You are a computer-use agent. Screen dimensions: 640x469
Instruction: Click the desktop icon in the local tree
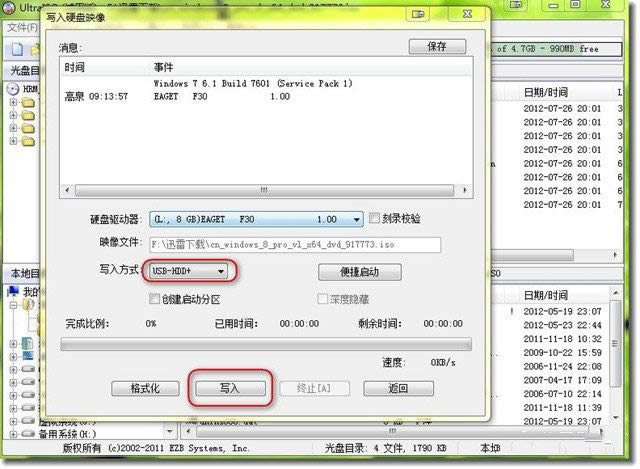(28, 356)
